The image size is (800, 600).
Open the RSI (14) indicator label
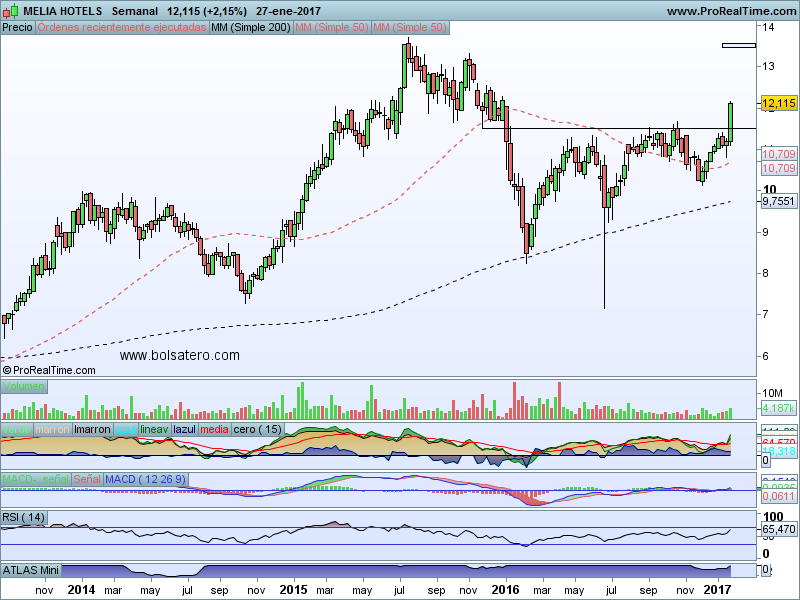coord(24,517)
